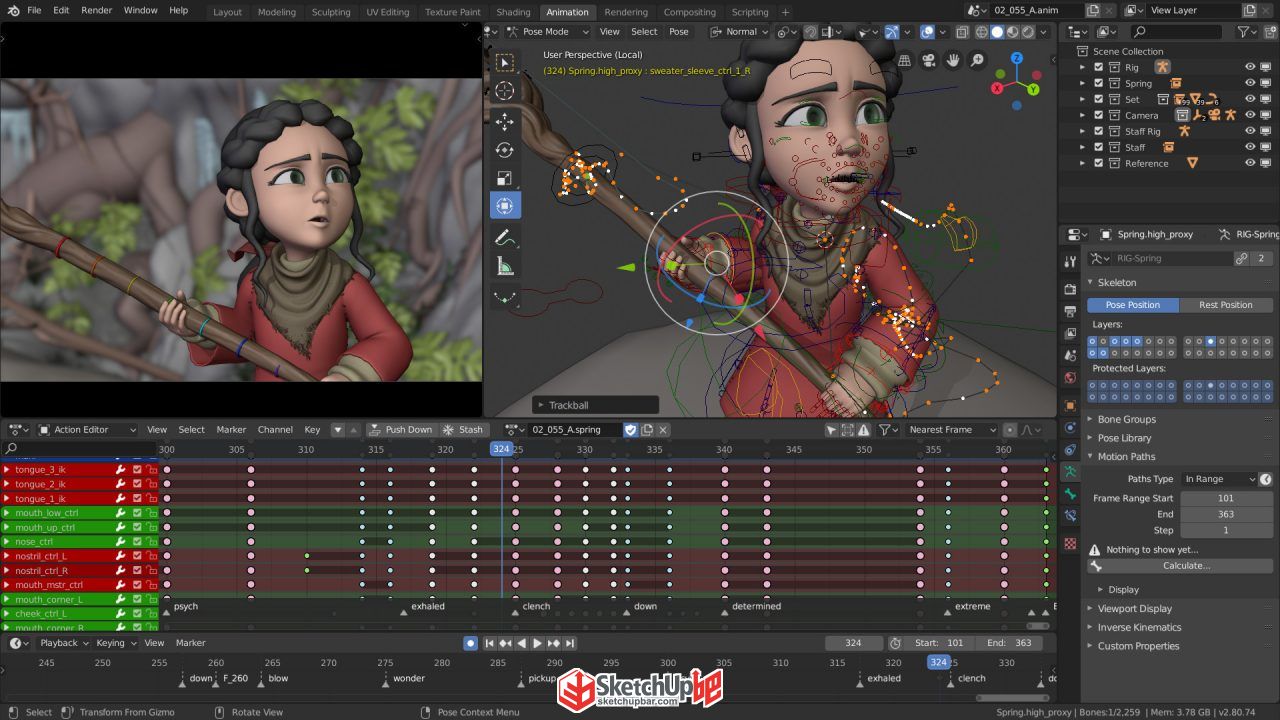Select the Select Box tool in viewport
The image size is (1280, 720).
(505, 62)
